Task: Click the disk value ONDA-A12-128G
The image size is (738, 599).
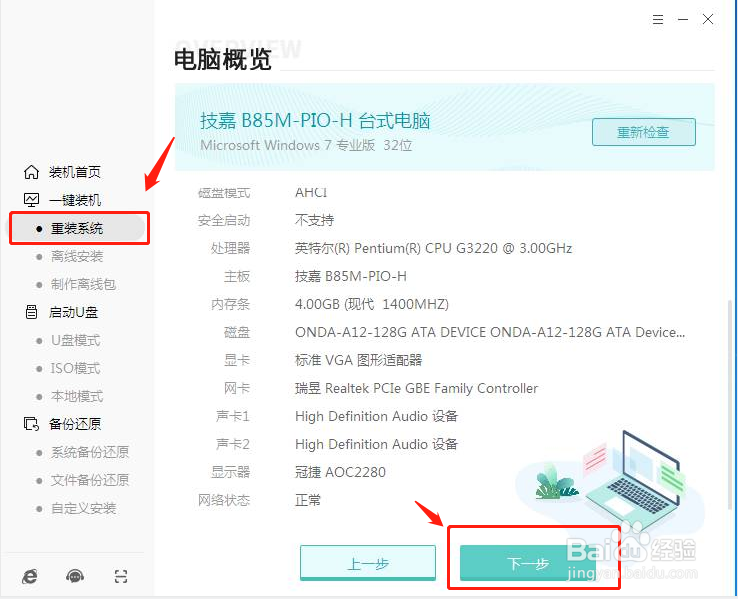Action: (x=490, y=332)
